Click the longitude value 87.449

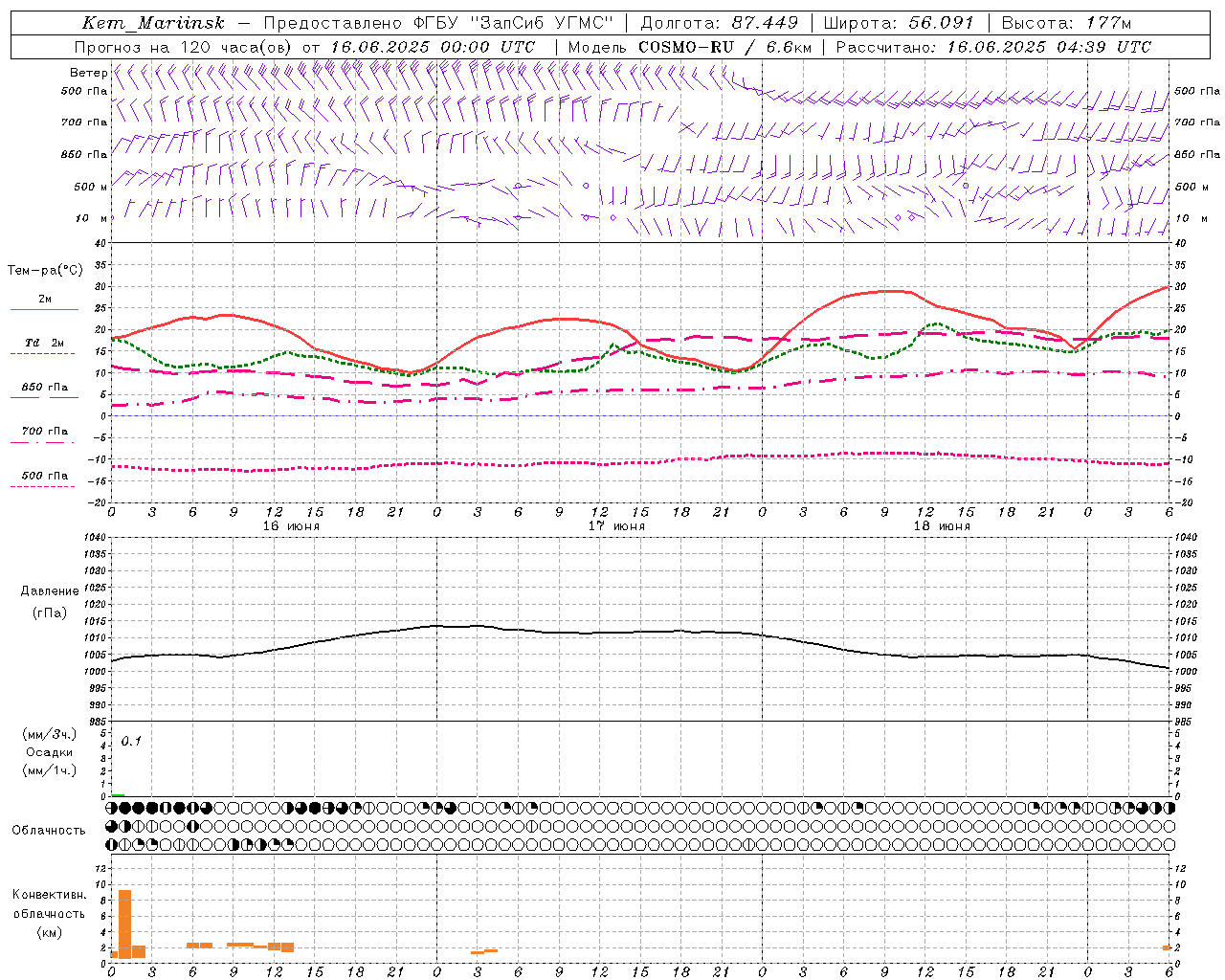(766, 23)
